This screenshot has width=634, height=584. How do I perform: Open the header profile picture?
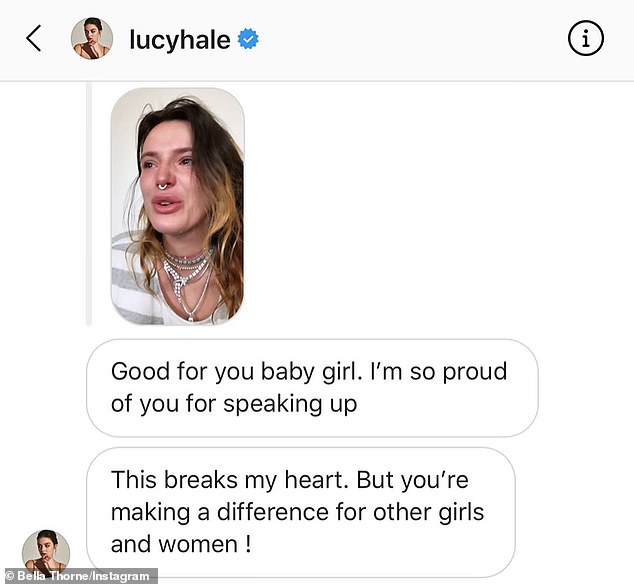coord(91,39)
